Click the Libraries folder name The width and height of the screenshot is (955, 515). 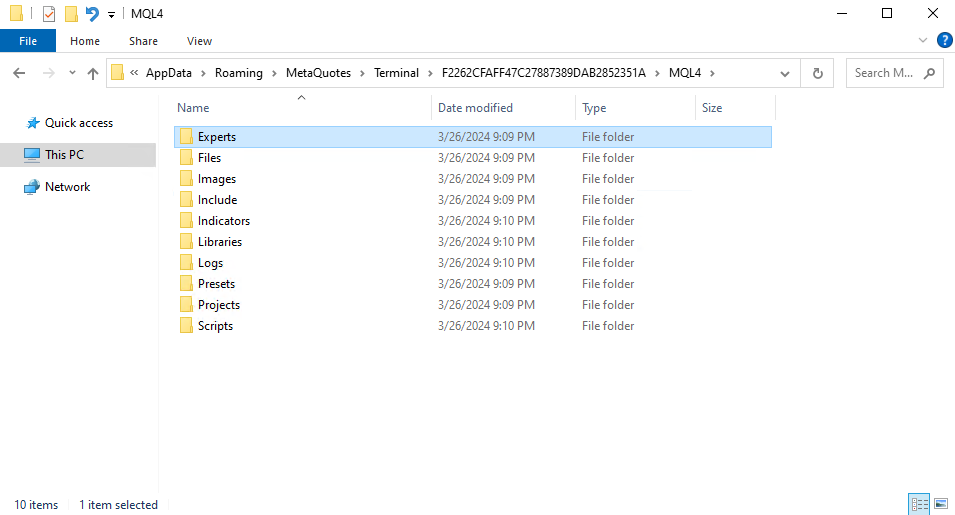click(220, 242)
